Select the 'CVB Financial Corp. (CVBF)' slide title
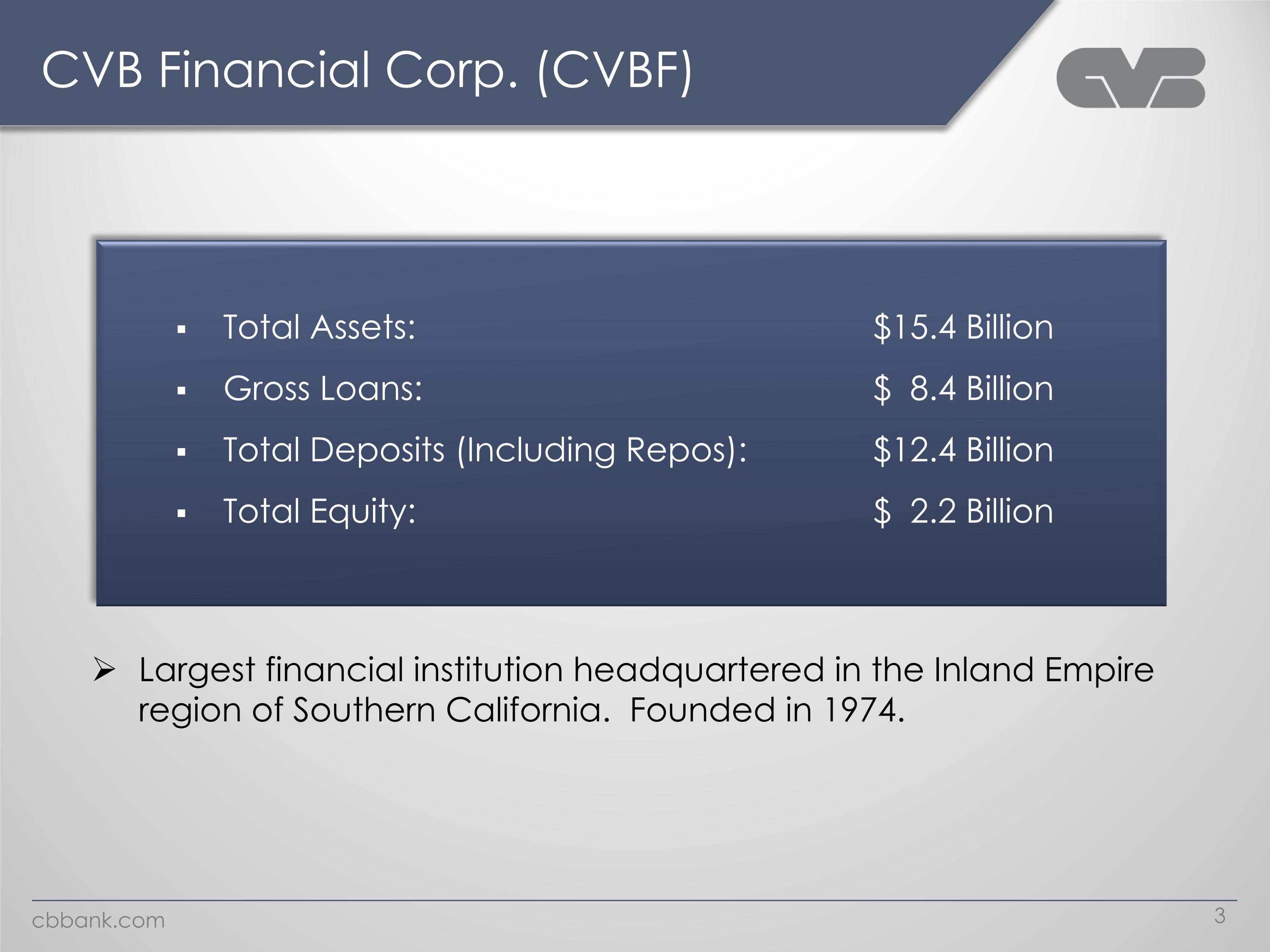 367,70
